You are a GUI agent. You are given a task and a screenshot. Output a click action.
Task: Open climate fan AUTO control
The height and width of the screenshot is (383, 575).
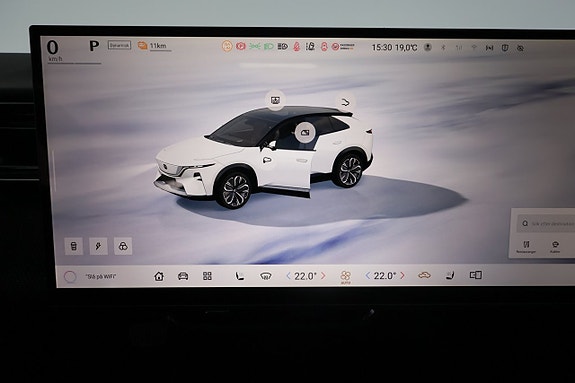pyautogui.click(x=345, y=277)
